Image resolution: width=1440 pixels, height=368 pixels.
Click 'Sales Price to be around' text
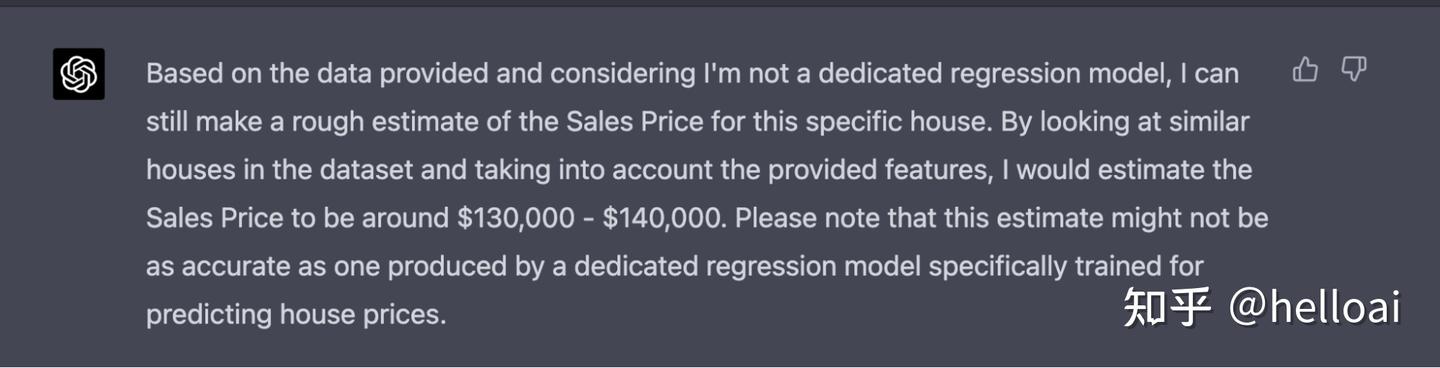(297, 218)
